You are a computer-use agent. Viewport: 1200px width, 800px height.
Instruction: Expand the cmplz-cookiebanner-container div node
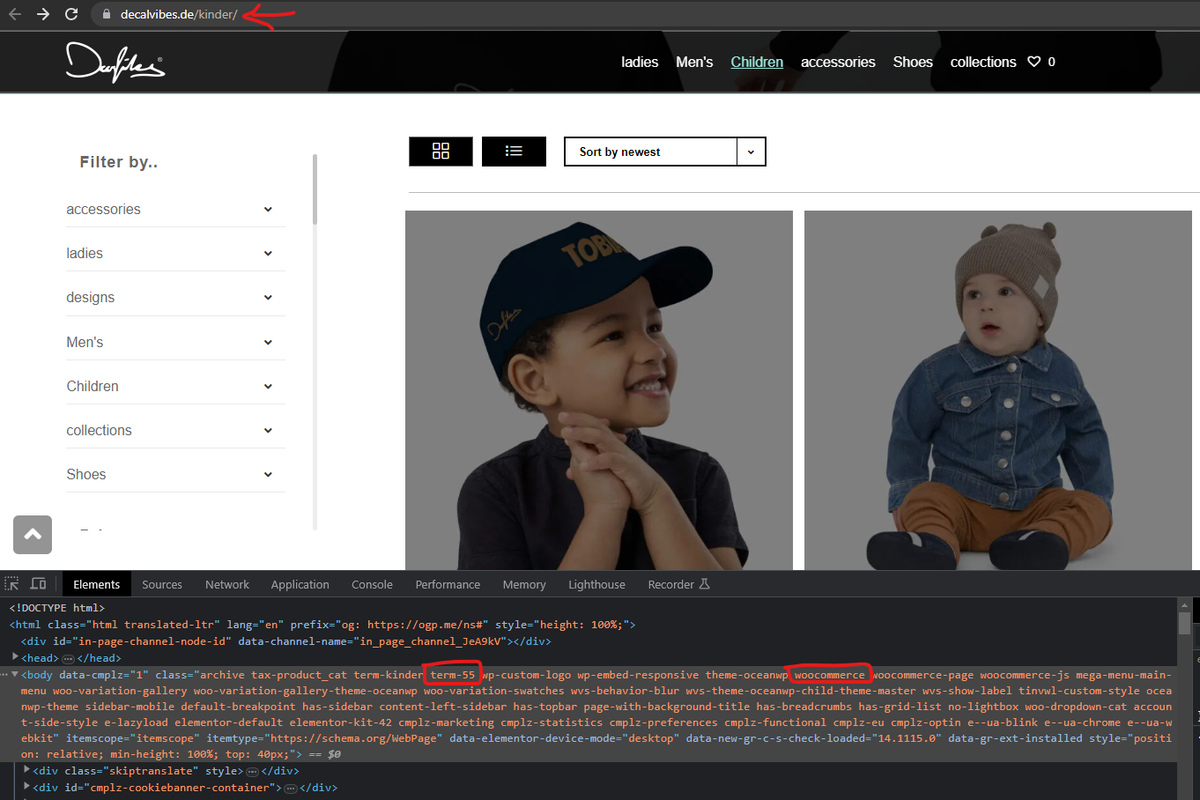[x=27, y=787]
